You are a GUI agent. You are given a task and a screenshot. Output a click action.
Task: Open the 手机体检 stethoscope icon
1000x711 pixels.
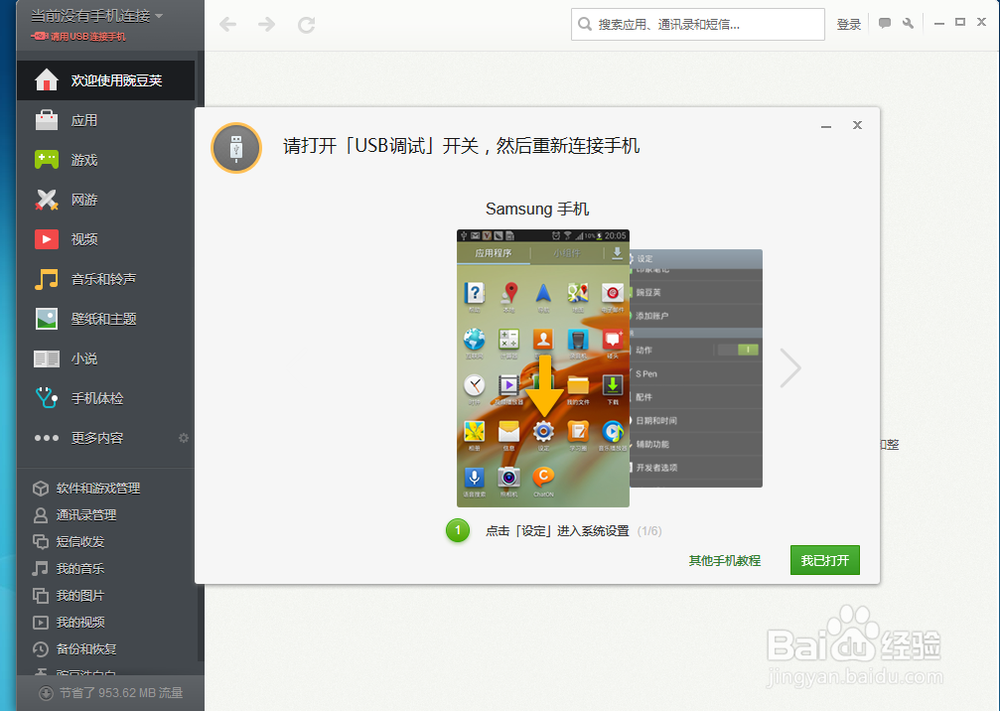[x=47, y=398]
